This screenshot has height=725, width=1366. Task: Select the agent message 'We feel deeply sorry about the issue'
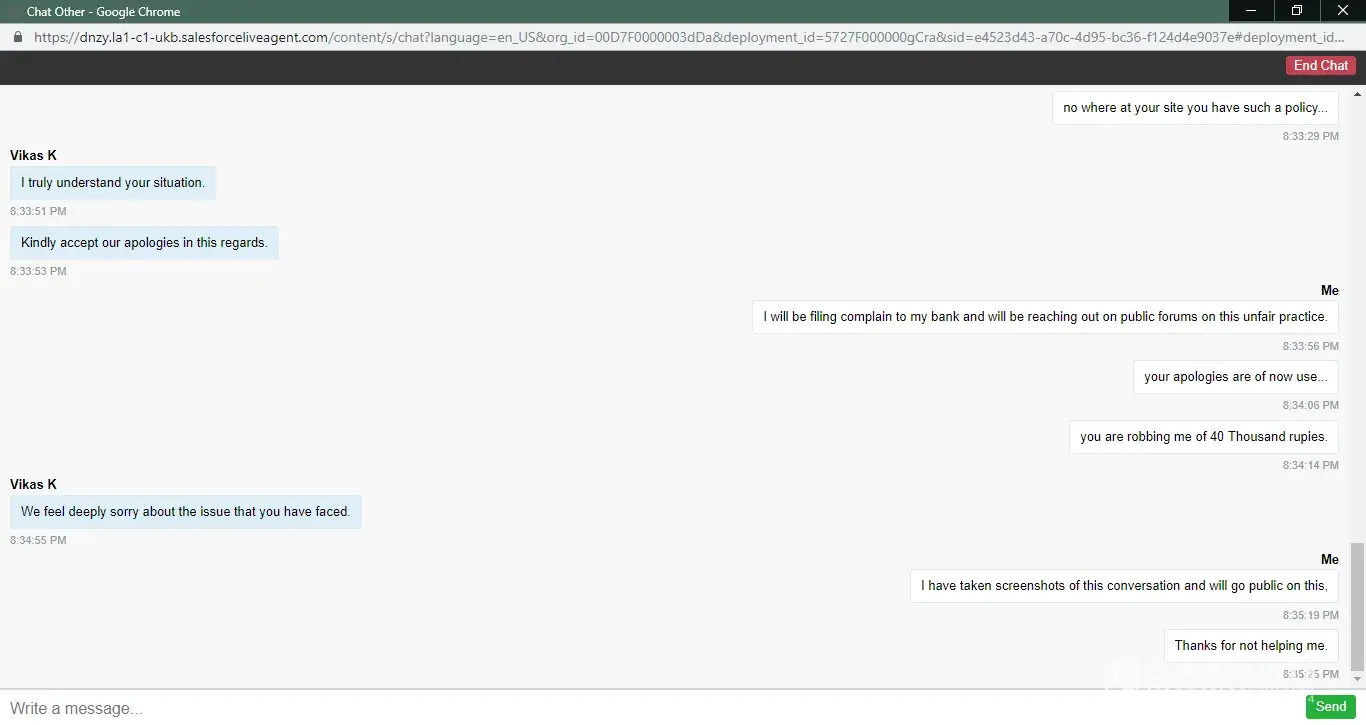[x=185, y=512]
